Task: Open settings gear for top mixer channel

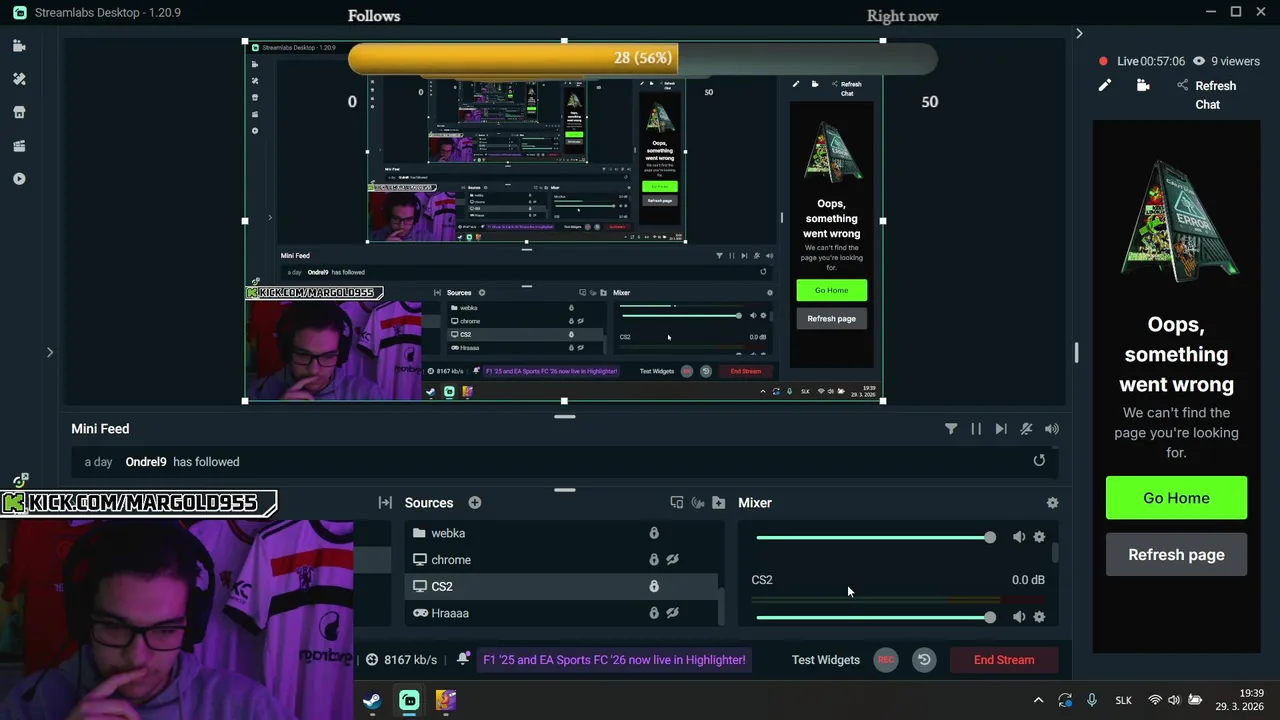Action: (1039, 537)
